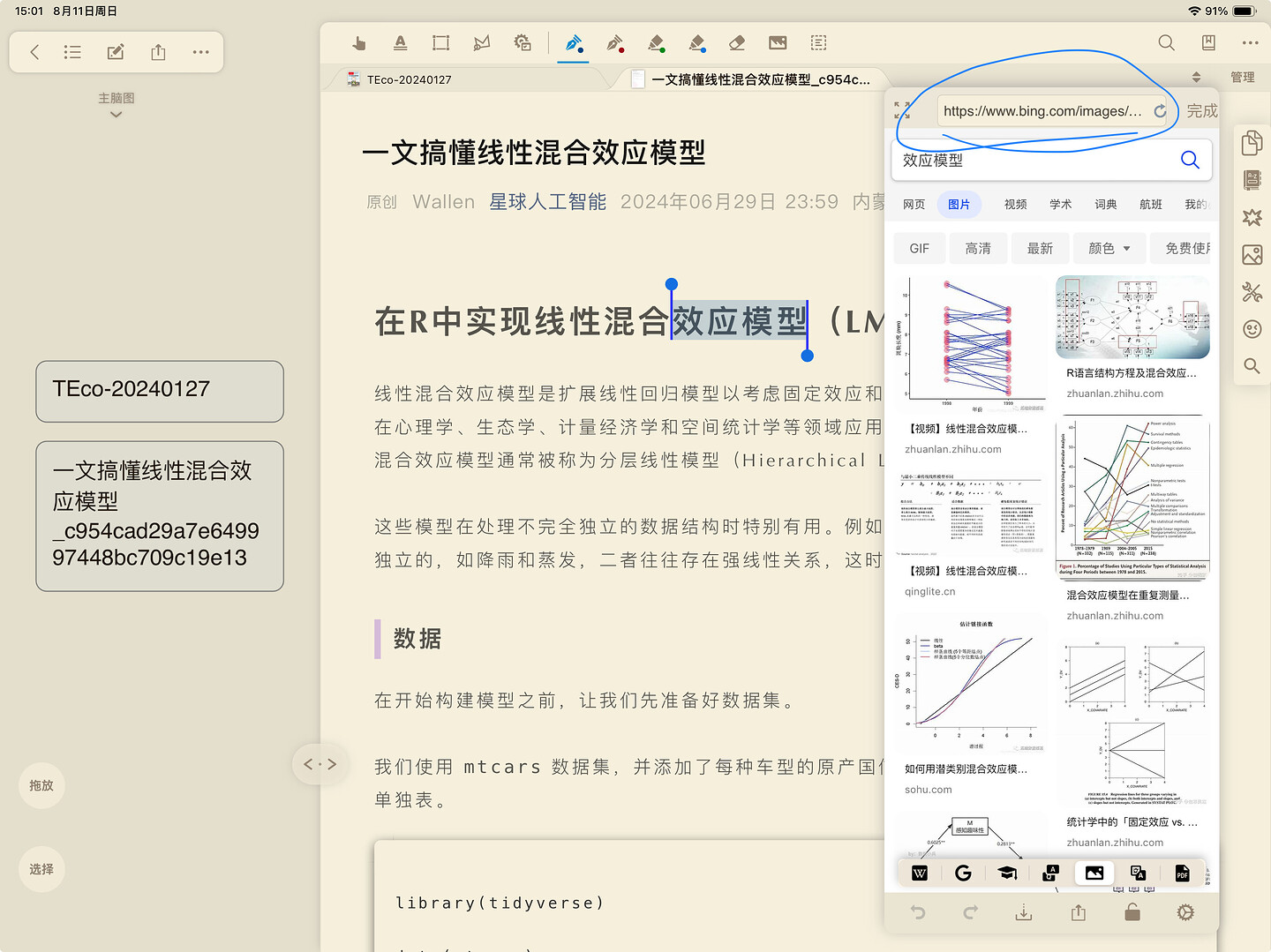Toggle the tab bar sort arrows
Viewport: 1271px width, 952px height.
click(x=1196, y=78)
